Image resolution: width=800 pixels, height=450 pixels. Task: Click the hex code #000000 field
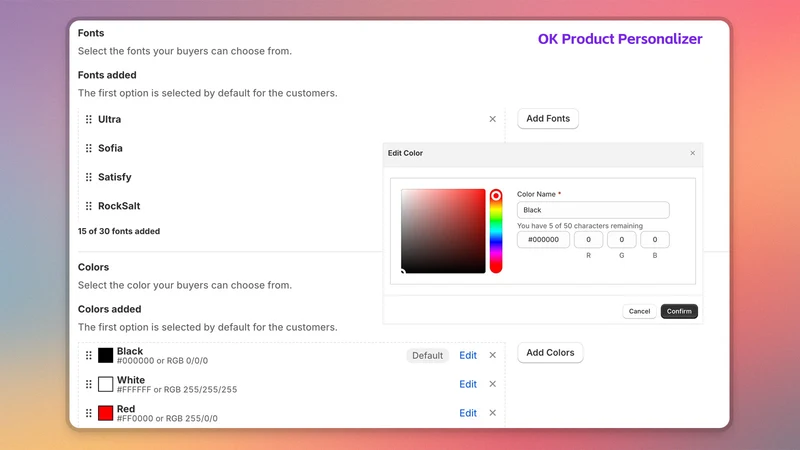pyautogui.click(x=543, y=239)
